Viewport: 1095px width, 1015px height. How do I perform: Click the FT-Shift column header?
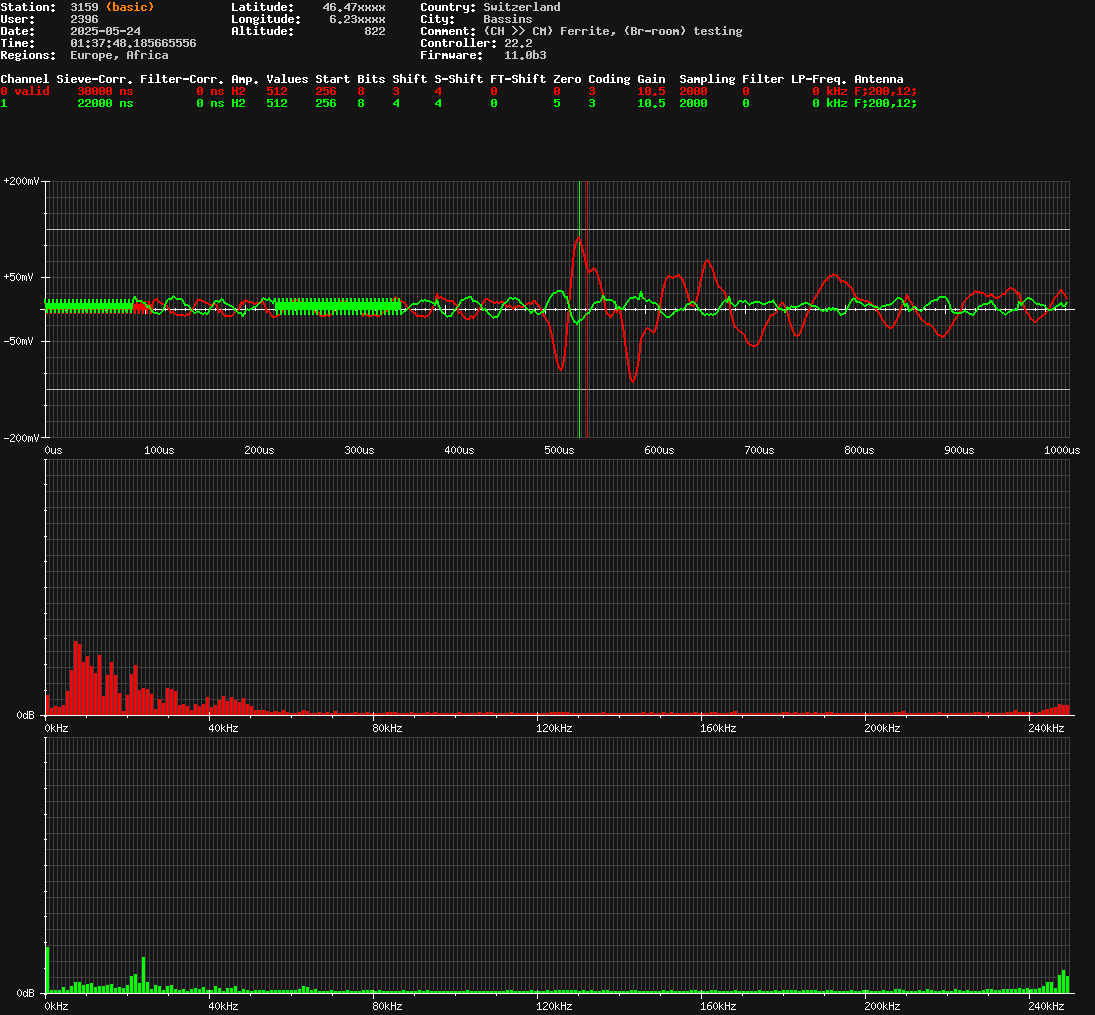pos(517,79)
